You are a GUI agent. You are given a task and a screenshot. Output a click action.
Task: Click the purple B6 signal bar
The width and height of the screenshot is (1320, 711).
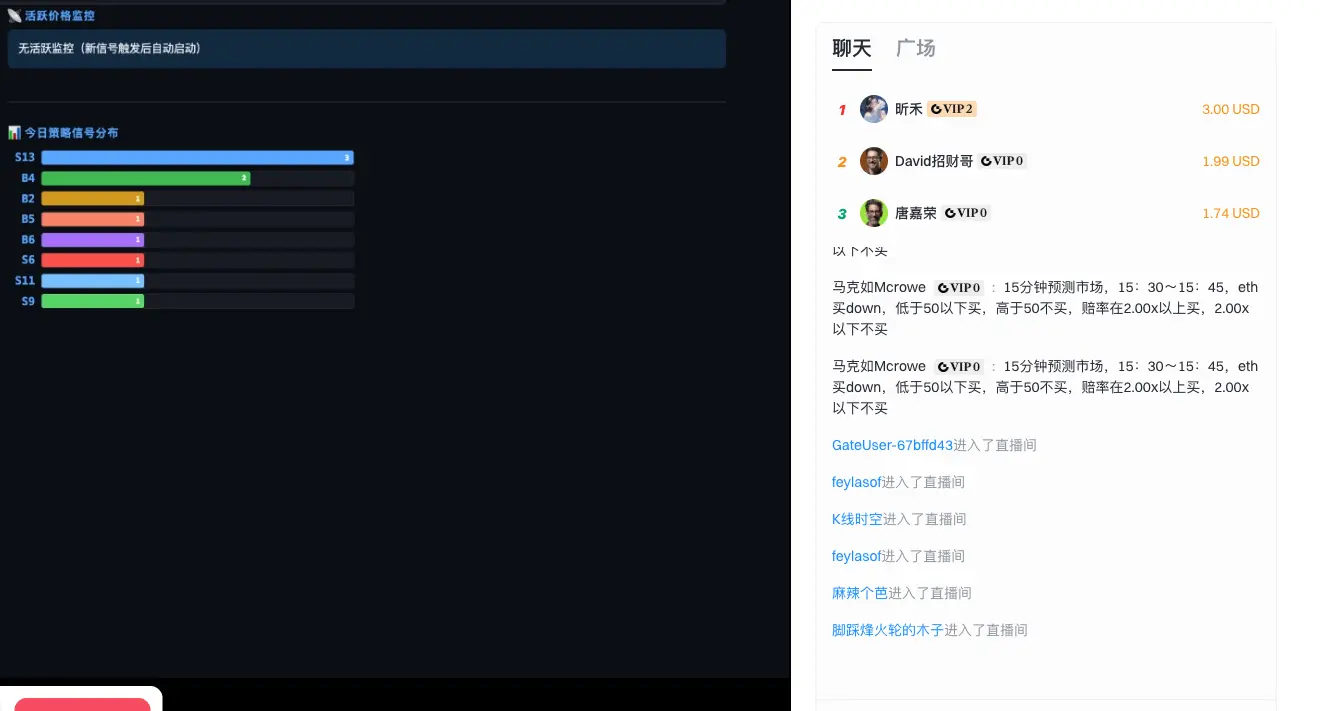93,239
